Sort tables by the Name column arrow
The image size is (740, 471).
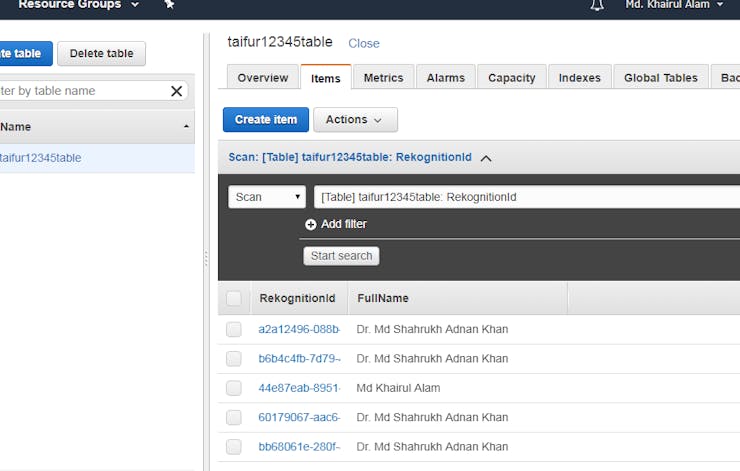(186, 127)
